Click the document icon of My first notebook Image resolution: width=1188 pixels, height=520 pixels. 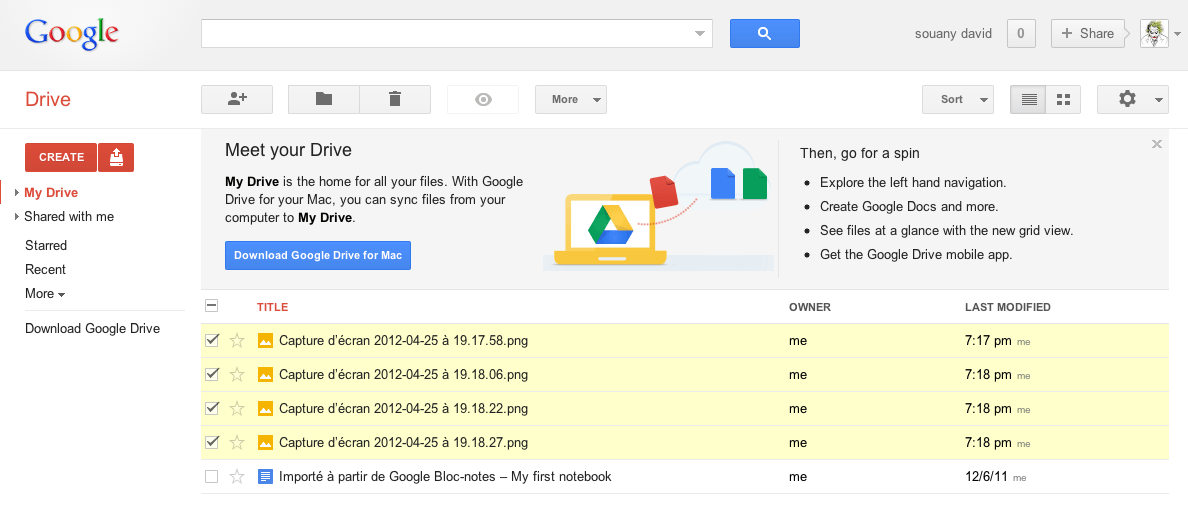(x=265, y=477)
